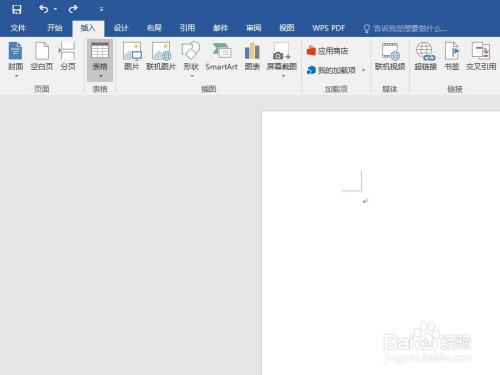Select the 插入 (Insert) tab

coord(88,28)
